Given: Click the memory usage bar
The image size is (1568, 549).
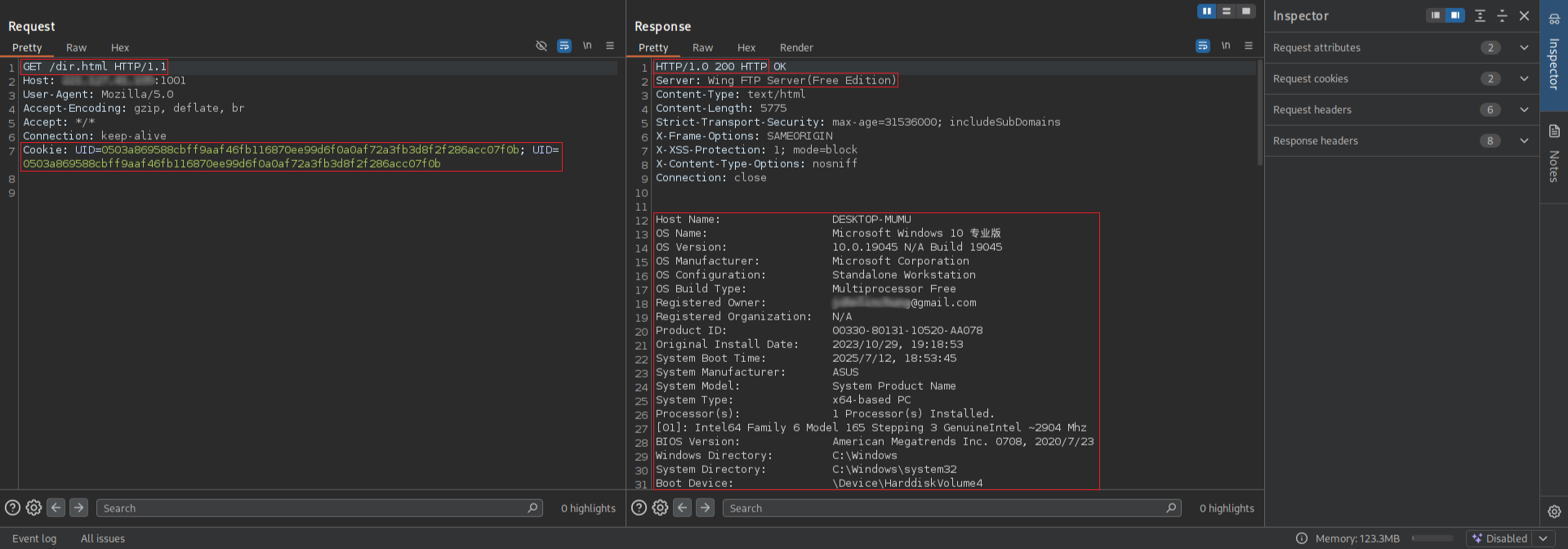Looking at the screenshot, I should tap(1432, 538).
